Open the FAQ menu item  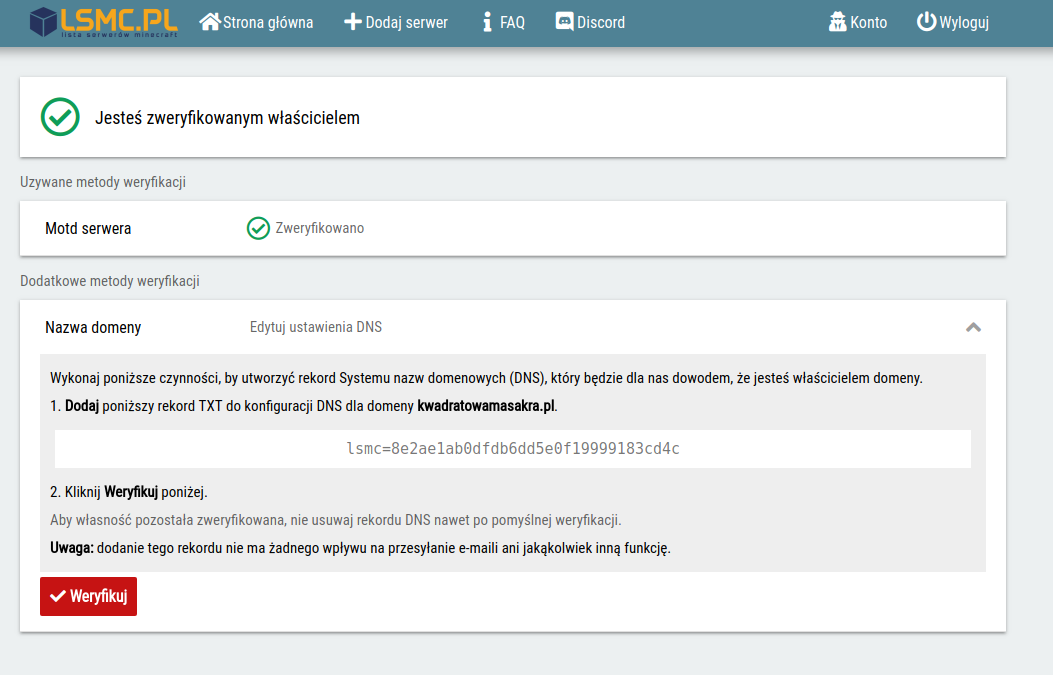click(512, 22)
